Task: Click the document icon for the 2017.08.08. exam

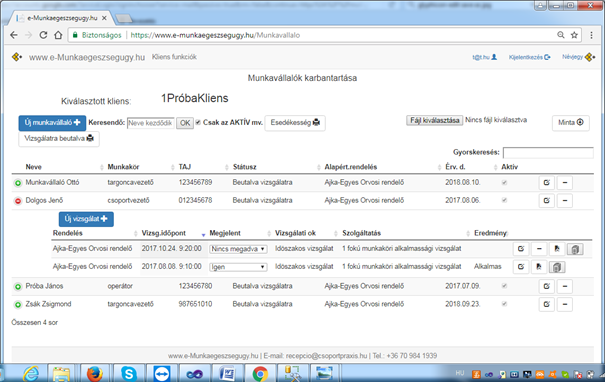Action: (539, 267)
